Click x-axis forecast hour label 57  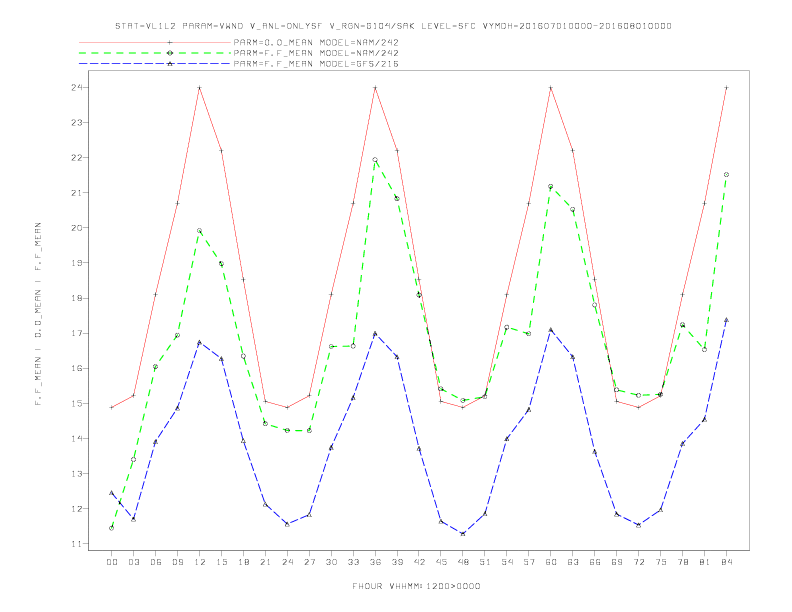(x=529, y=562)
